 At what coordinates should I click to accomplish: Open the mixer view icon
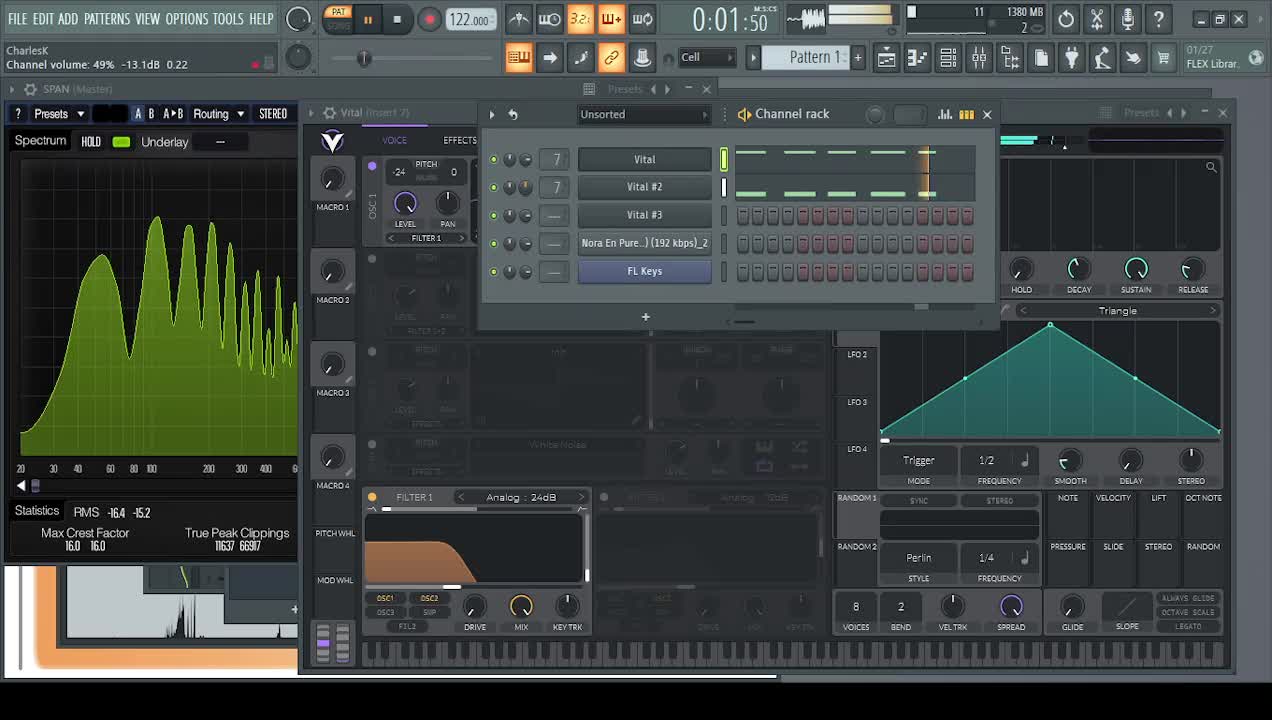[979, 58]
